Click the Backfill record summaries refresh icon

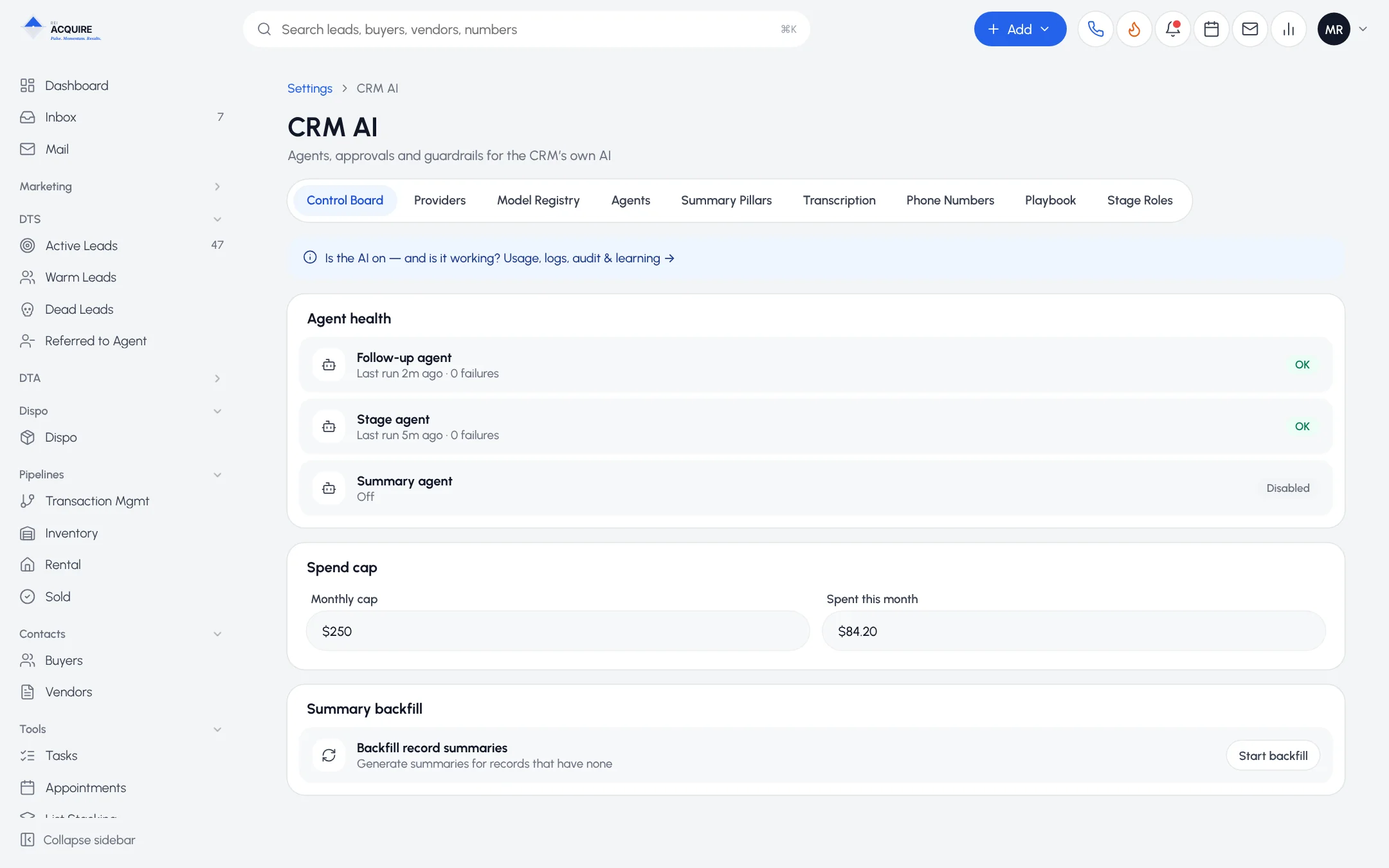pyautogui.click(x=329, y=755)
